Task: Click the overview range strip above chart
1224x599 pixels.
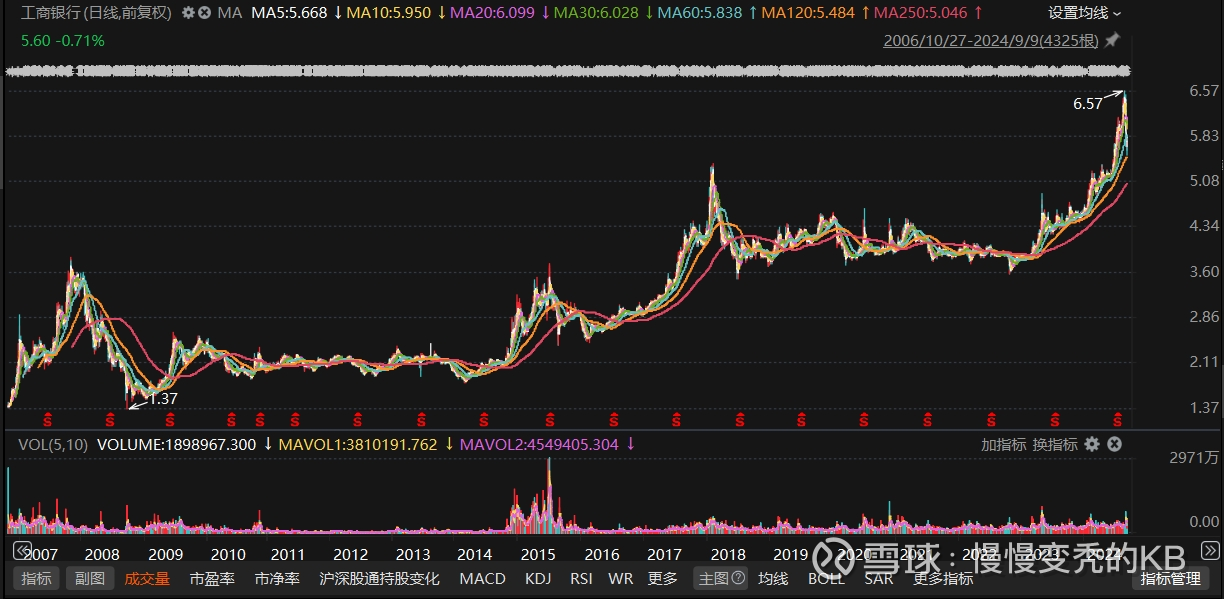Action: pyautogui.click(x=568, y=71)
